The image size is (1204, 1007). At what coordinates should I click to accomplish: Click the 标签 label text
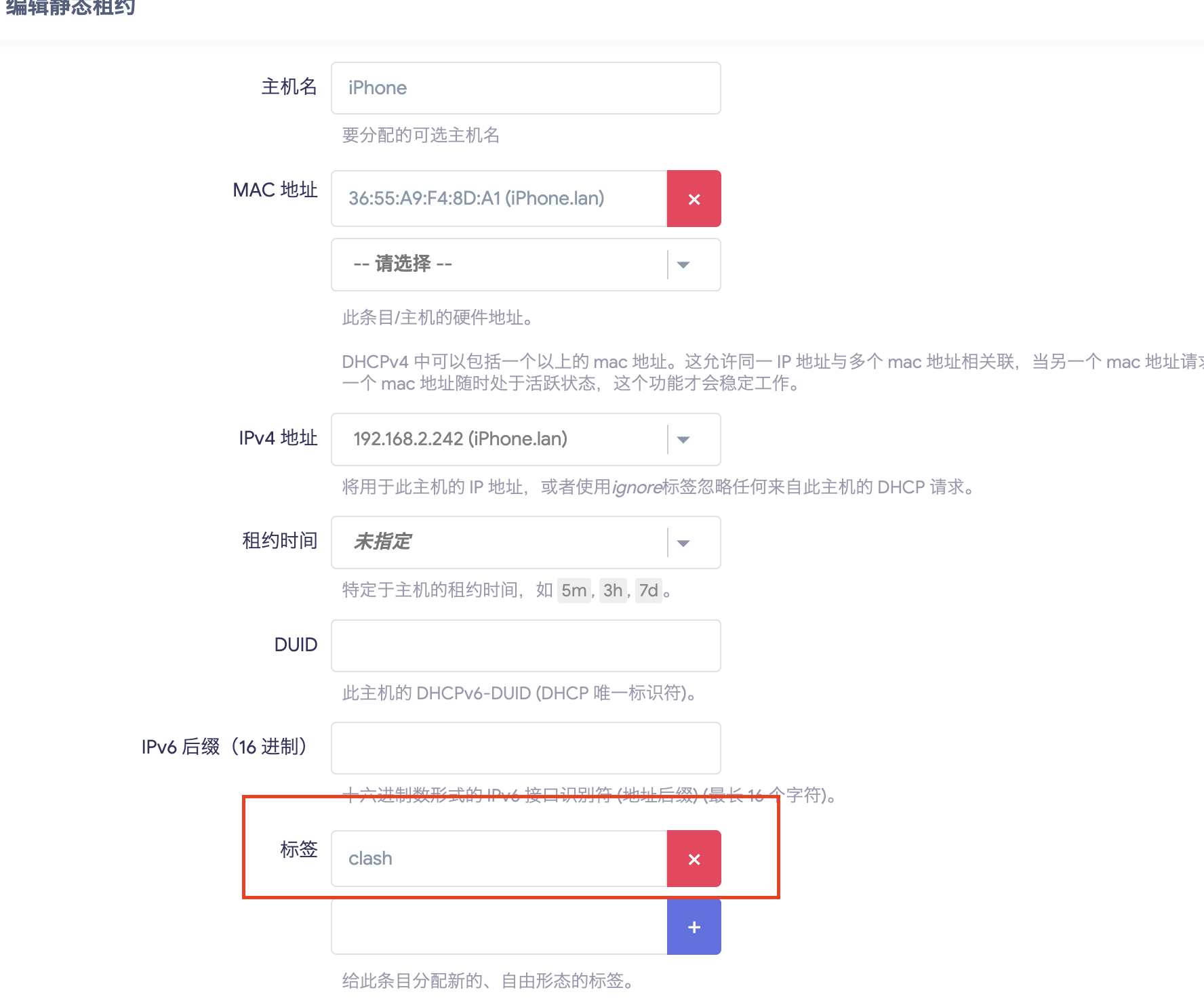tap(298, 849)
